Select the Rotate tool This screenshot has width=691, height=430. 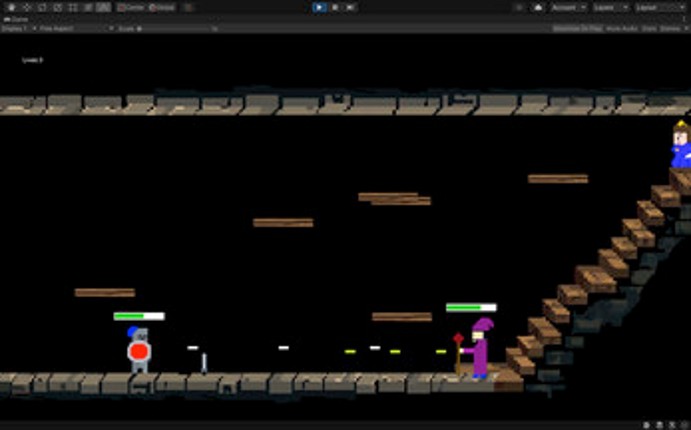[x=42, y=7]
